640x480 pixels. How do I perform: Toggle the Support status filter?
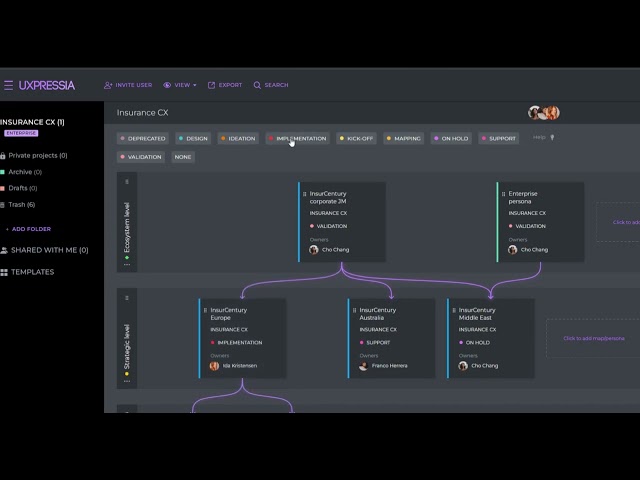coord(498,138)
